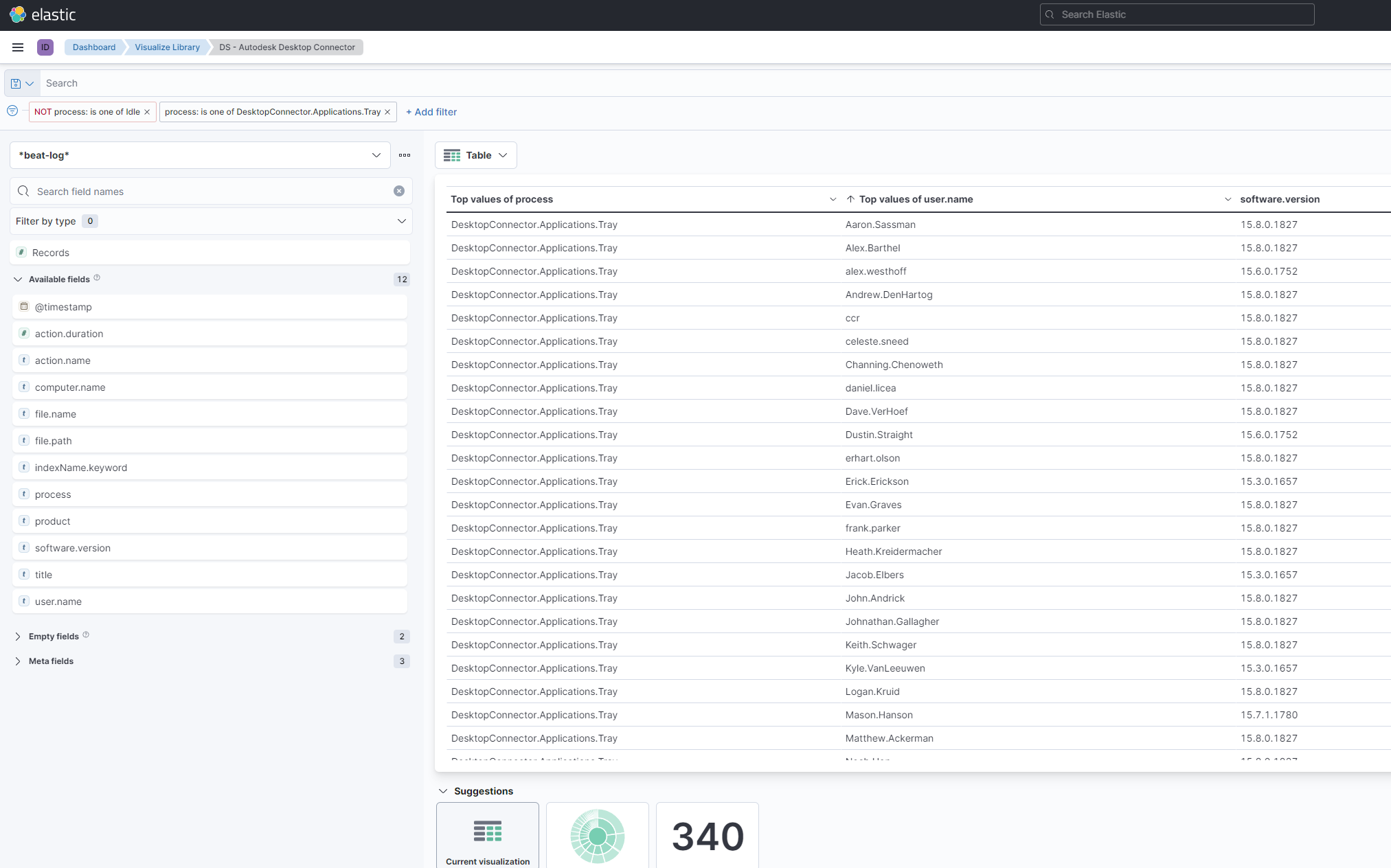Open the Visualize Library breadcrumb
Screen dimensions: 1391x868
point(167,47)
